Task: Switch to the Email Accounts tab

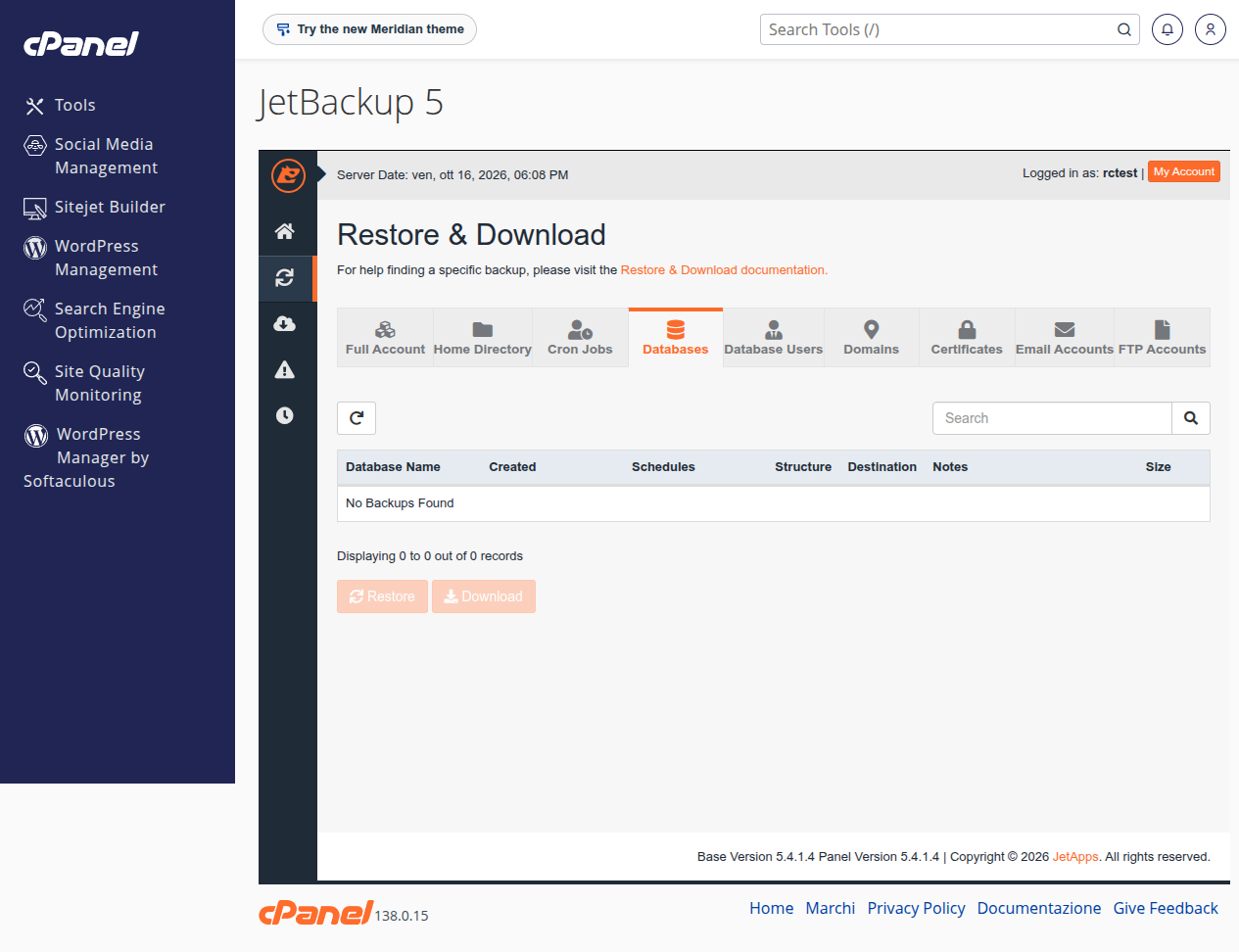Action: (1065, 338)
